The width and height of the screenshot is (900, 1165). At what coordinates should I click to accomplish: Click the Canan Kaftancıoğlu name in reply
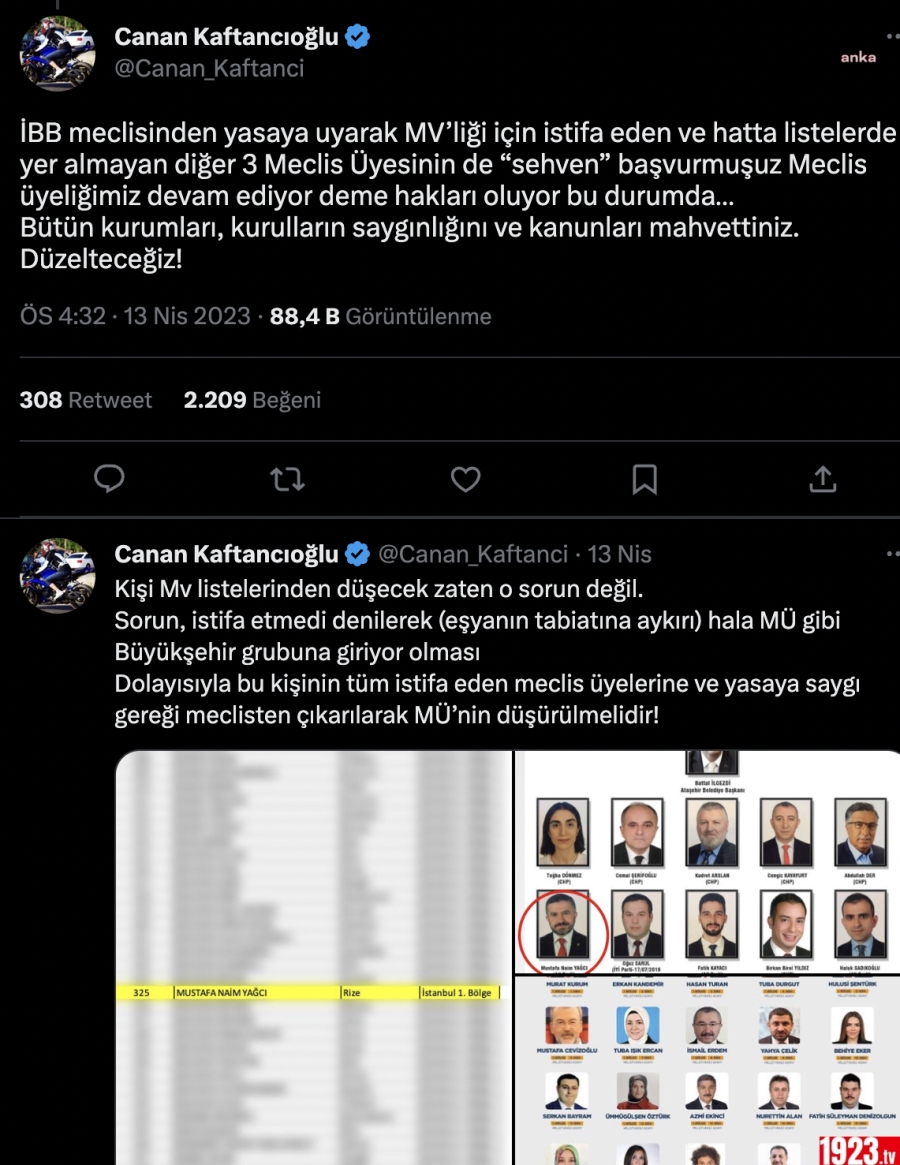pos(227,554)
